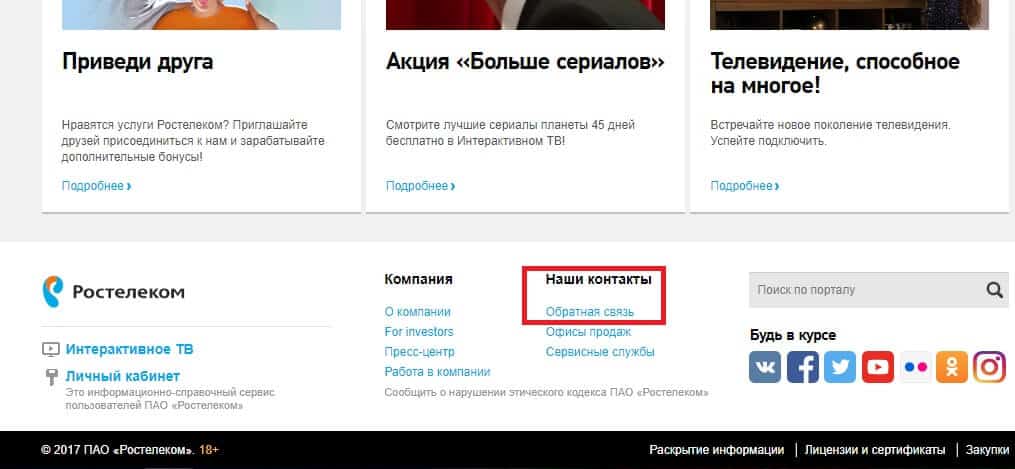
Task: Open the VK social media icon
Action: pyautogui.click(x=765, y=367)
